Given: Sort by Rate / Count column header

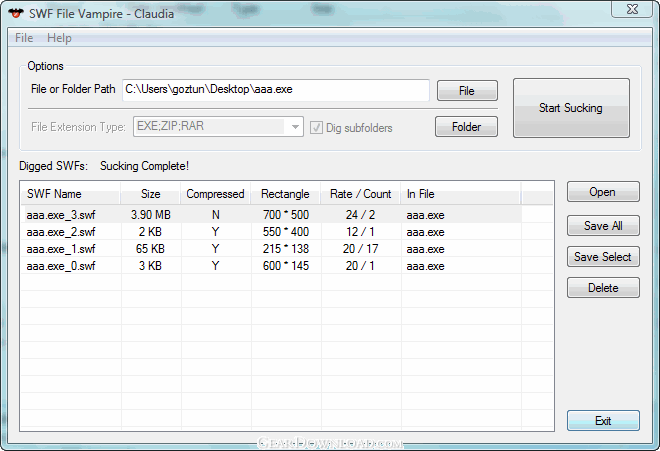Looking at the screenshot, I should [361, 194].
